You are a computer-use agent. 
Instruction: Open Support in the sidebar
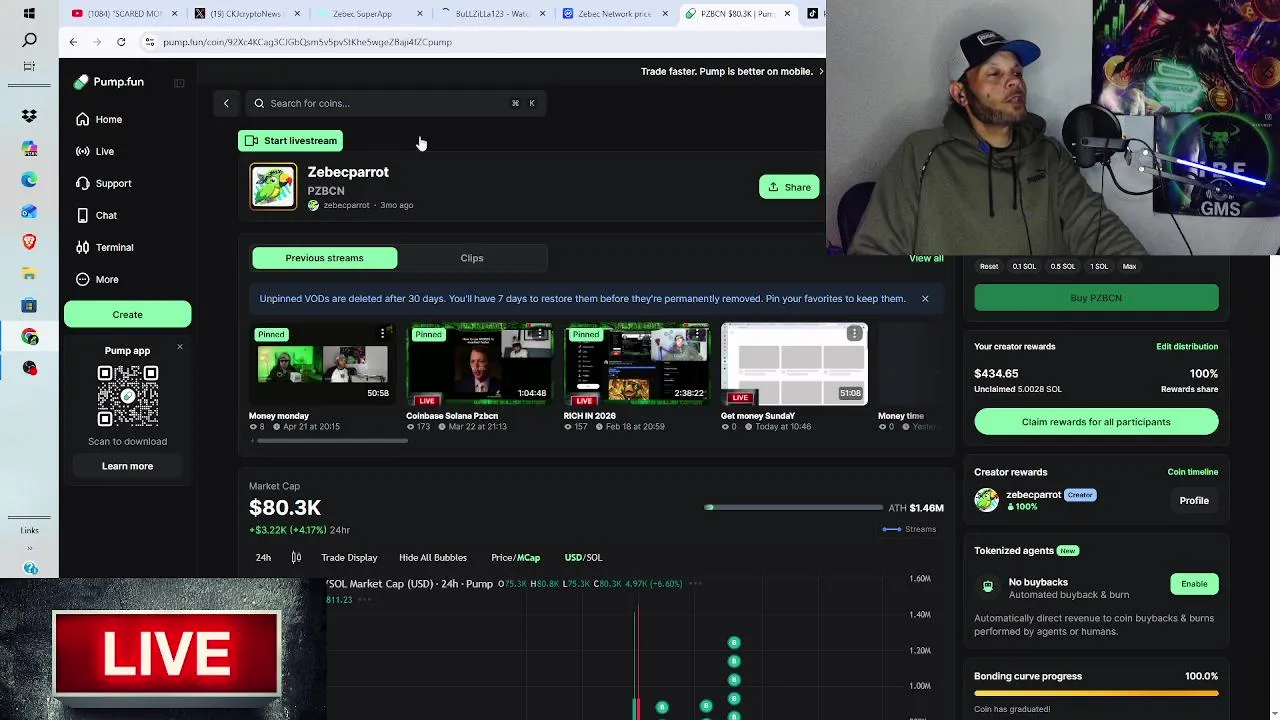point(104,183)
